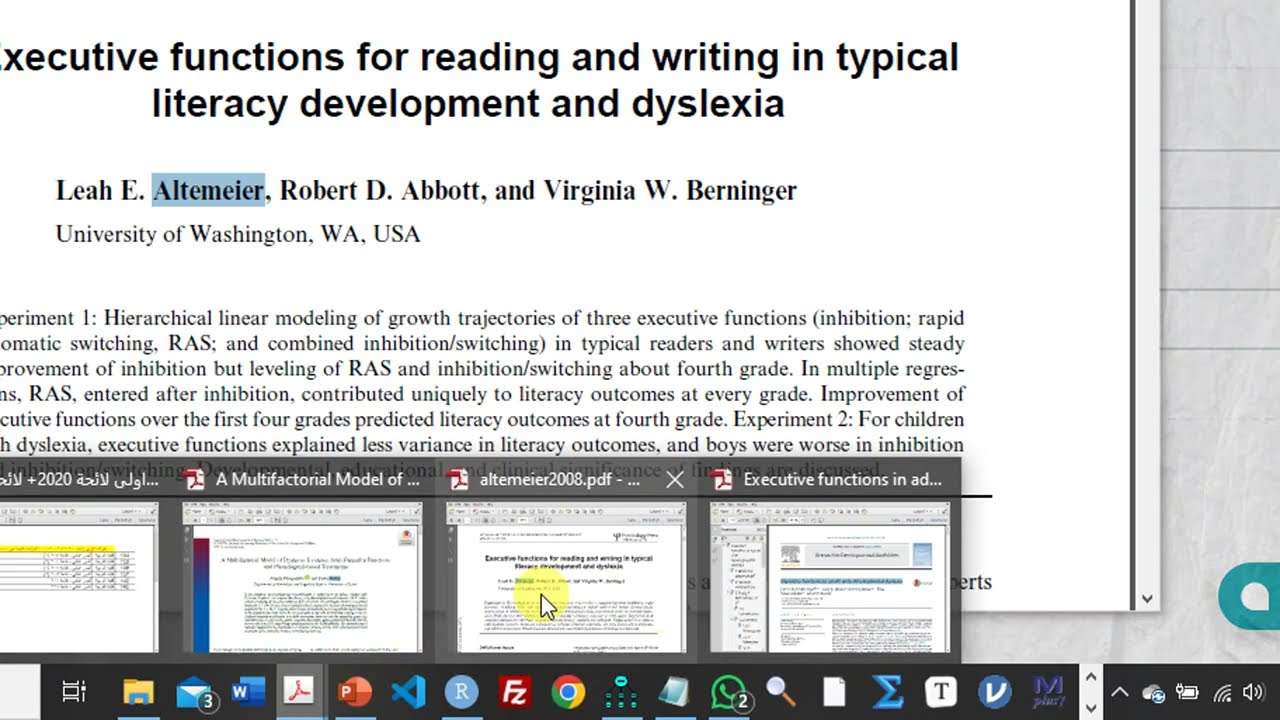Viewport: 1280px width, 720px height.
Task: Click the PDF scroll-down arrow
Action: 1147,599
